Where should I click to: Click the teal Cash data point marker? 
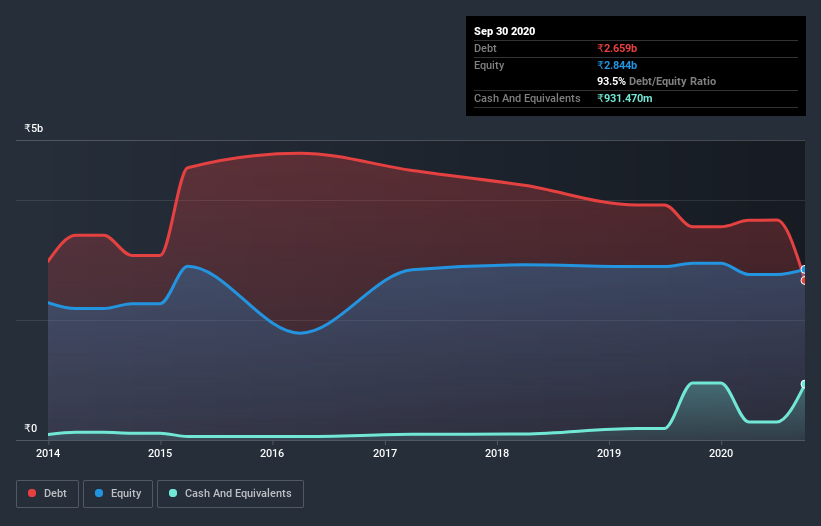click(x=804, y=384)
